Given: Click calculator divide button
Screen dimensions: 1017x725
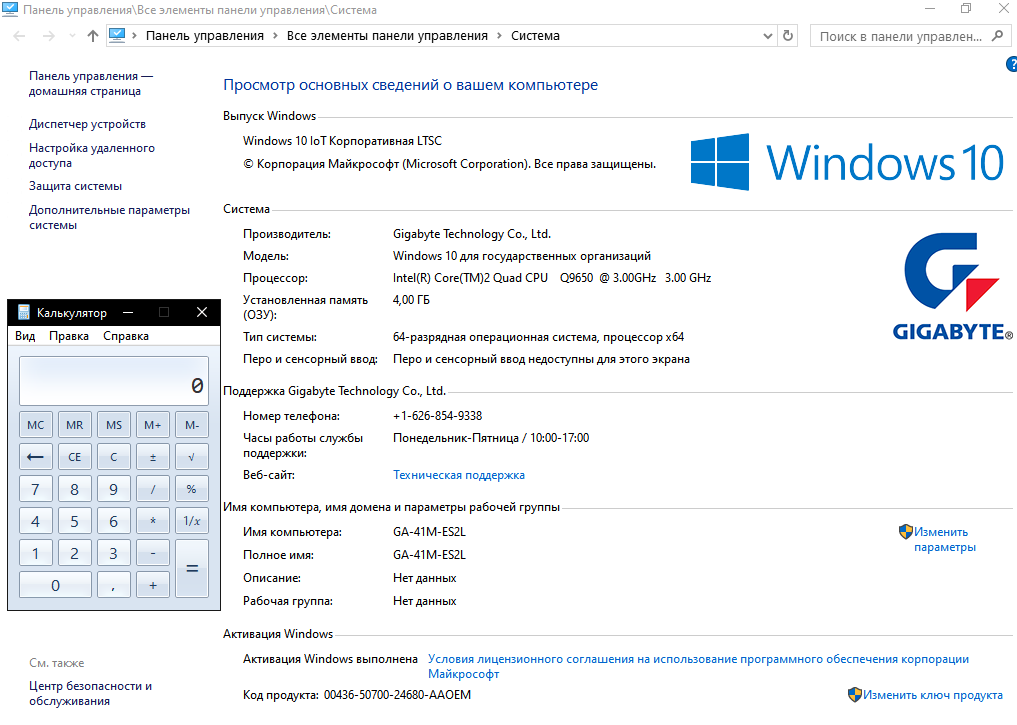Looking at the screenshot, I should 153,489.
